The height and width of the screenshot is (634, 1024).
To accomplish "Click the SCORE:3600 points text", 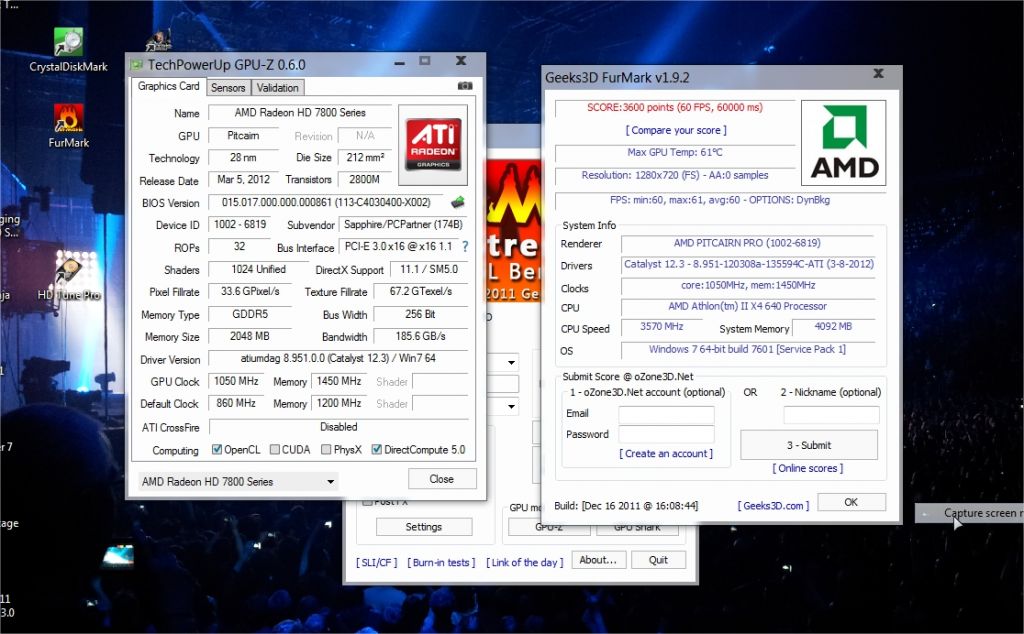I will [675, 108].
